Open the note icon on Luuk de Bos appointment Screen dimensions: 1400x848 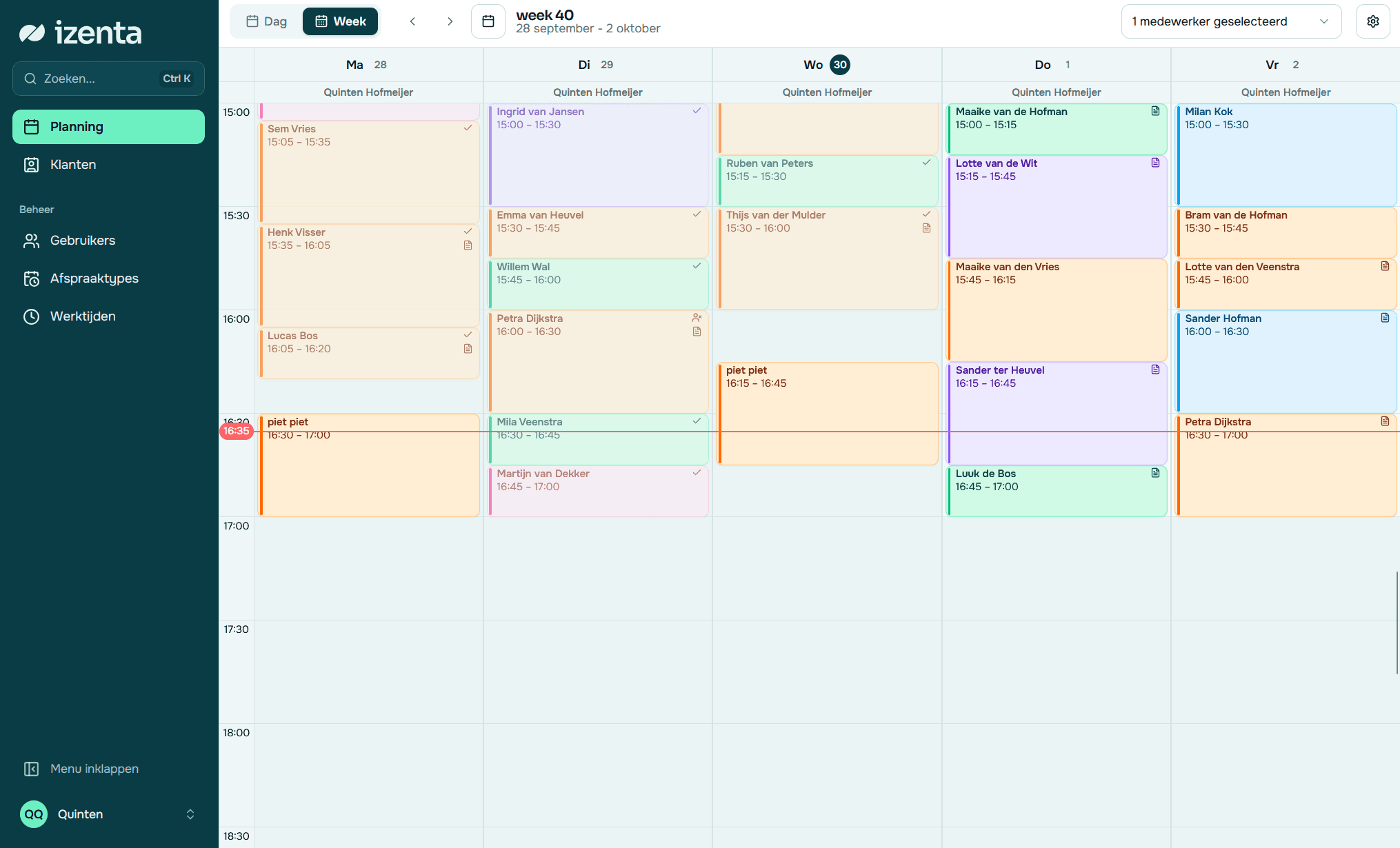pyautogui.click(x=1156, y=473)
